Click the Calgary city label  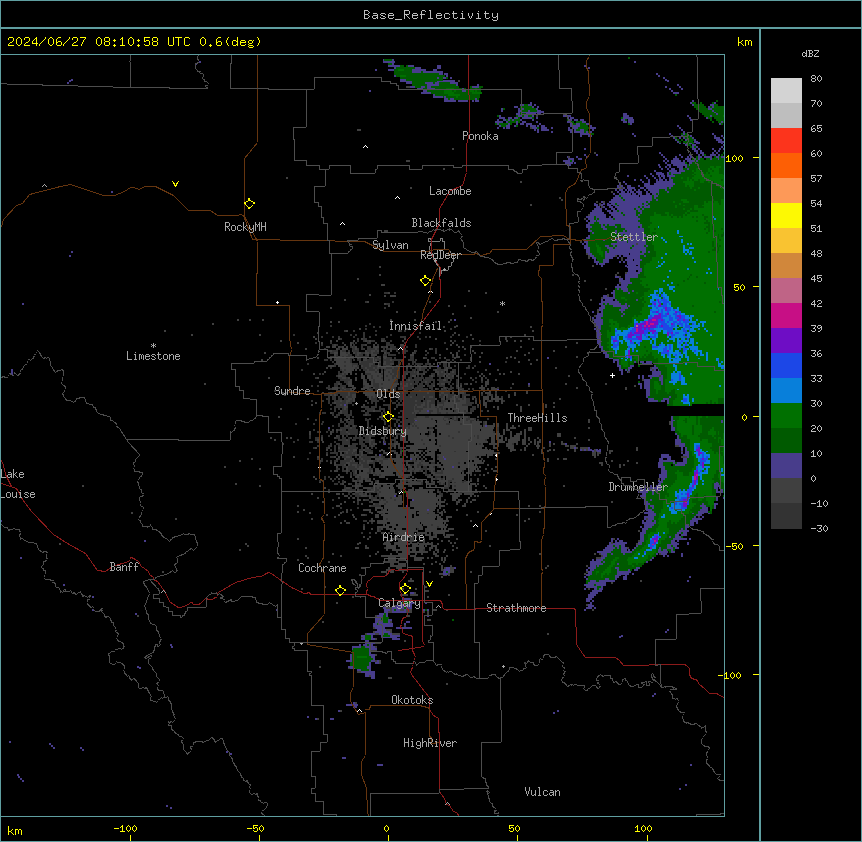[399, 603]
